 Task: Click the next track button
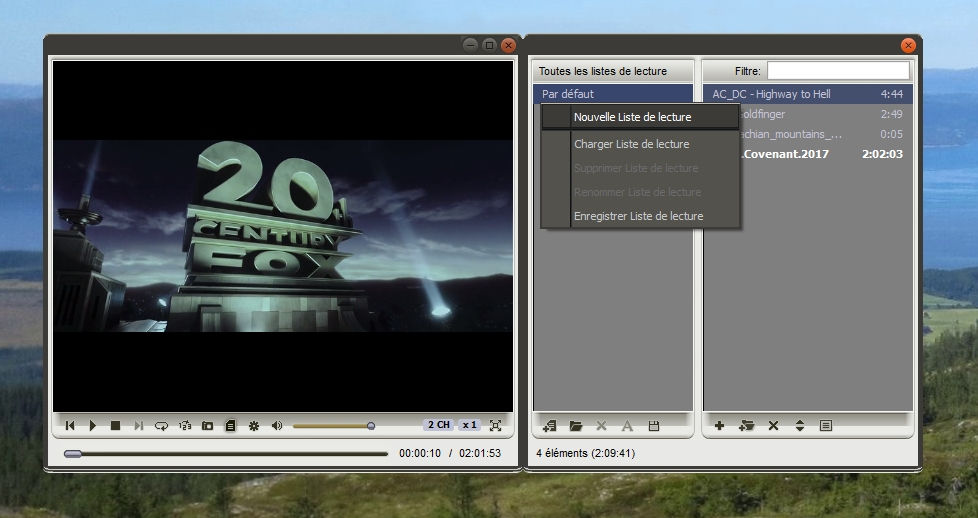(138, 426)
